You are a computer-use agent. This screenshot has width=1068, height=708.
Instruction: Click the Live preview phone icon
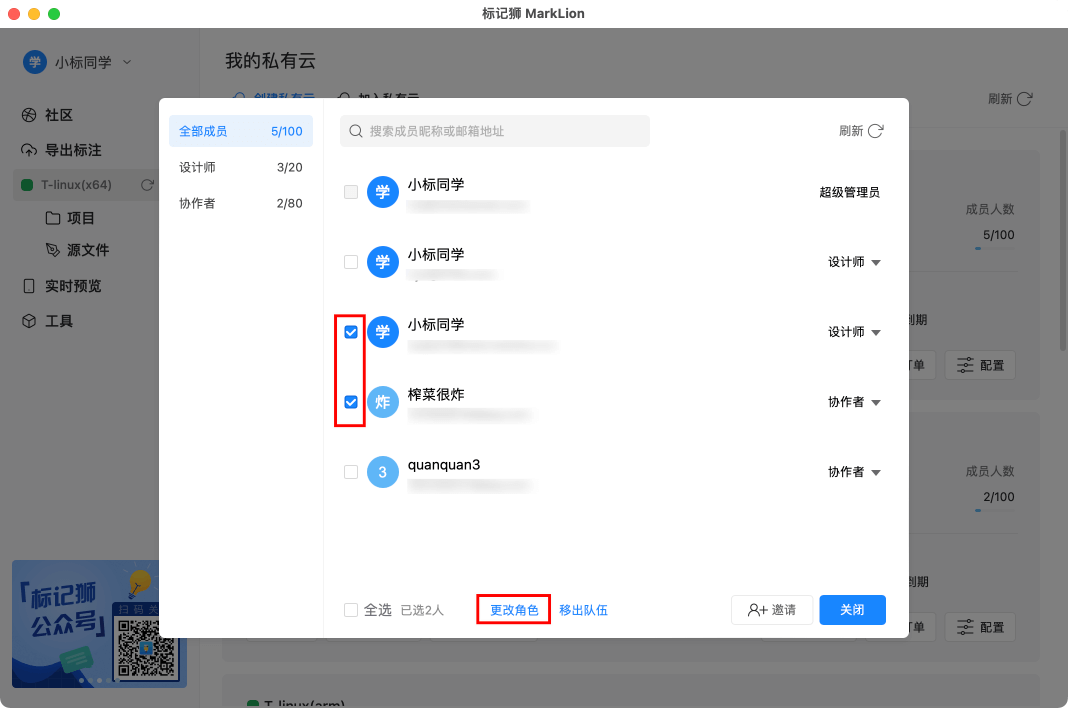29,286
